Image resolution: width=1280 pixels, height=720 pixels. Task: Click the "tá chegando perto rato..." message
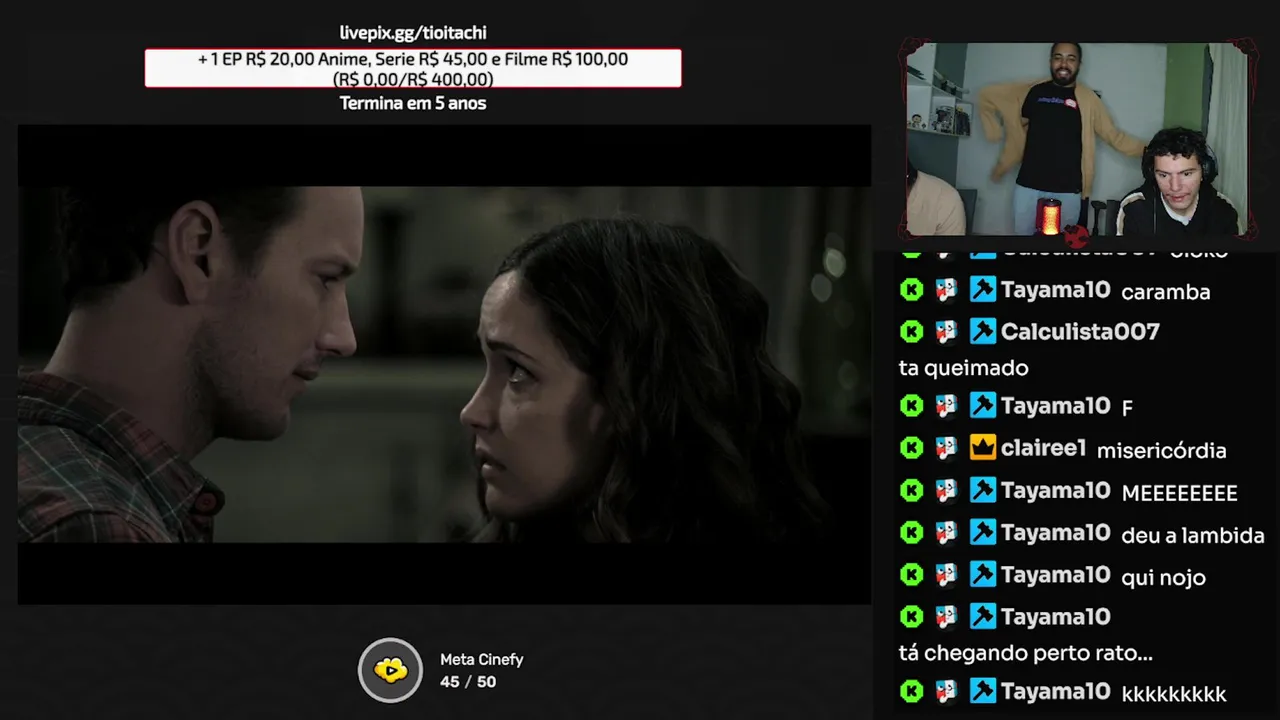pos(1026,654)
